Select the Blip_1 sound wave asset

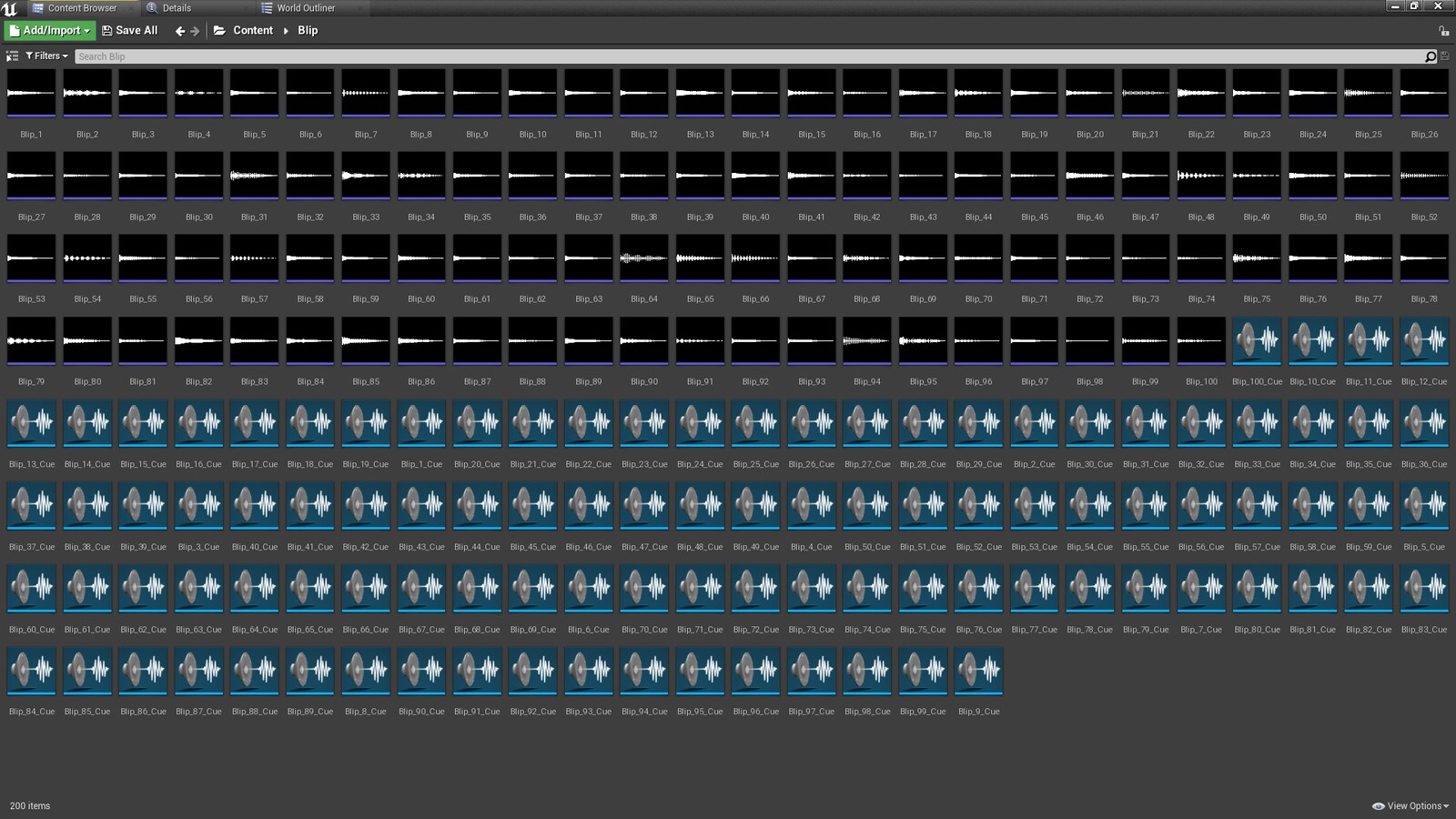(32, 94)
